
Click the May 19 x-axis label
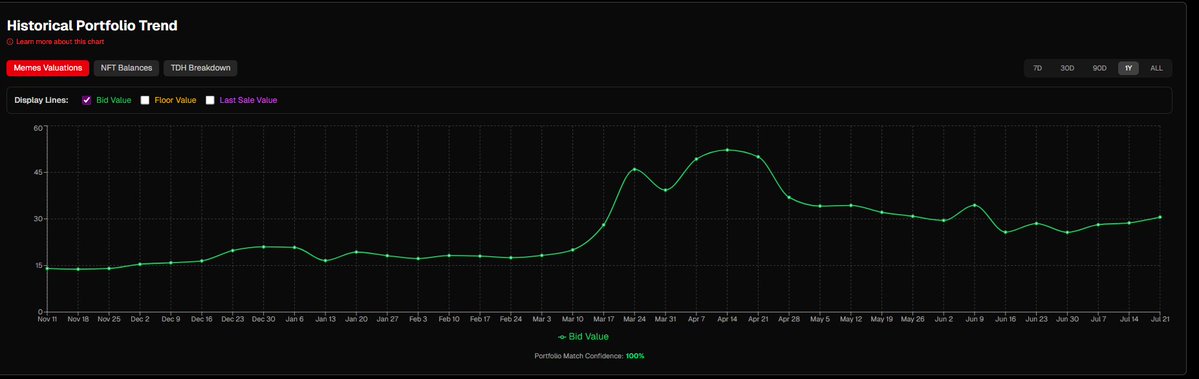coord(882,319)
